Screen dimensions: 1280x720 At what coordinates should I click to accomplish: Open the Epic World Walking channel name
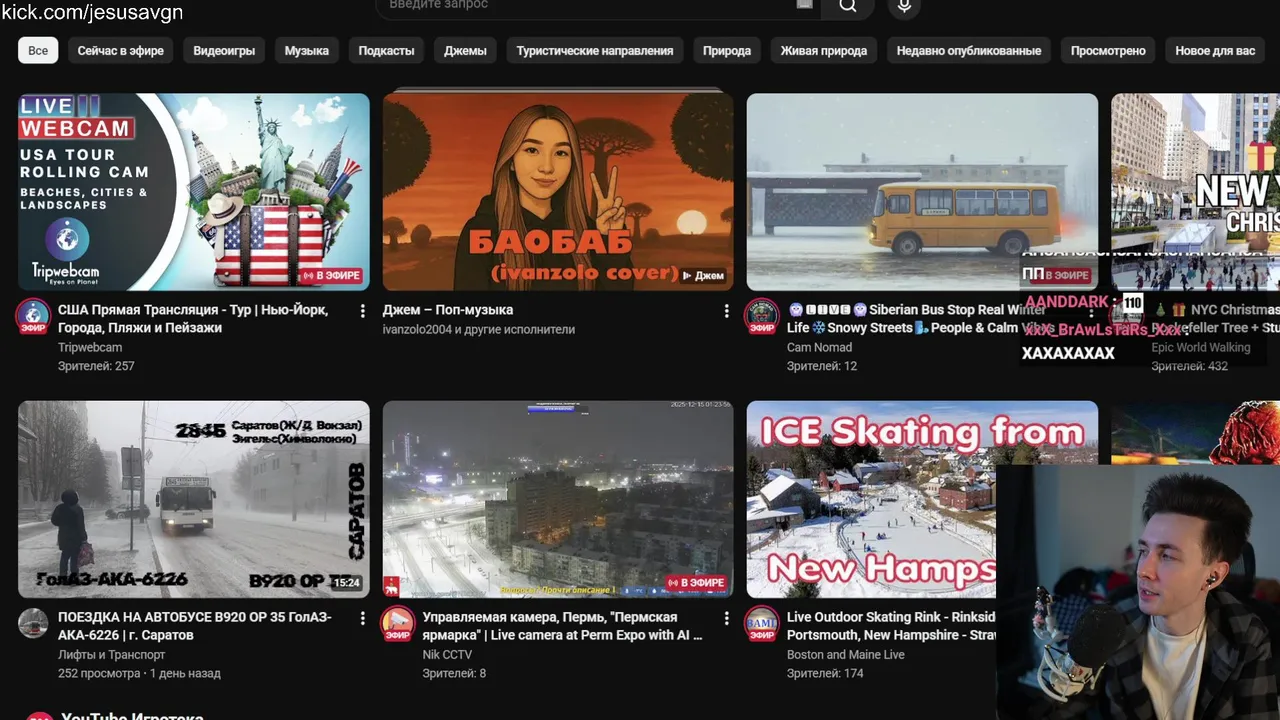click(x=1201, y=348)
